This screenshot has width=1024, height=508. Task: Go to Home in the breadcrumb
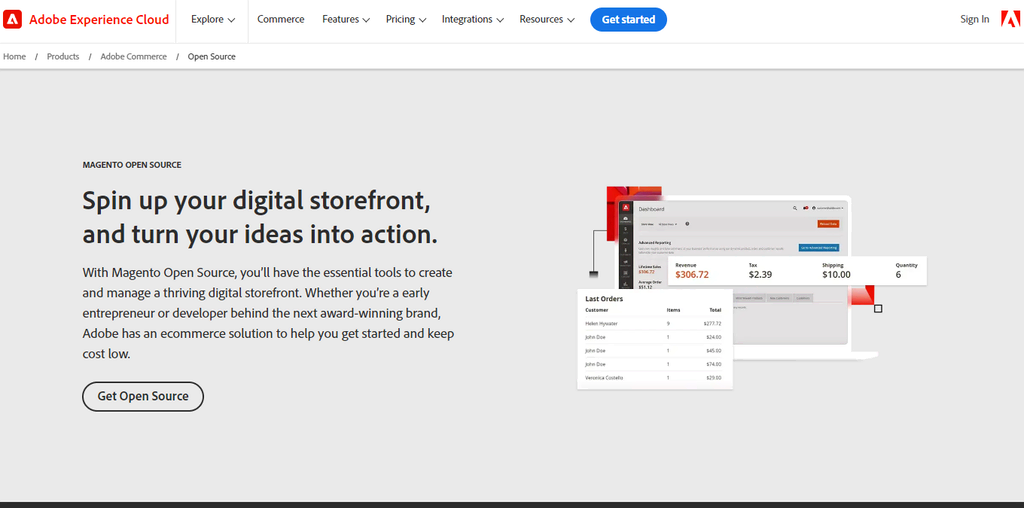[x=14, y=57]
